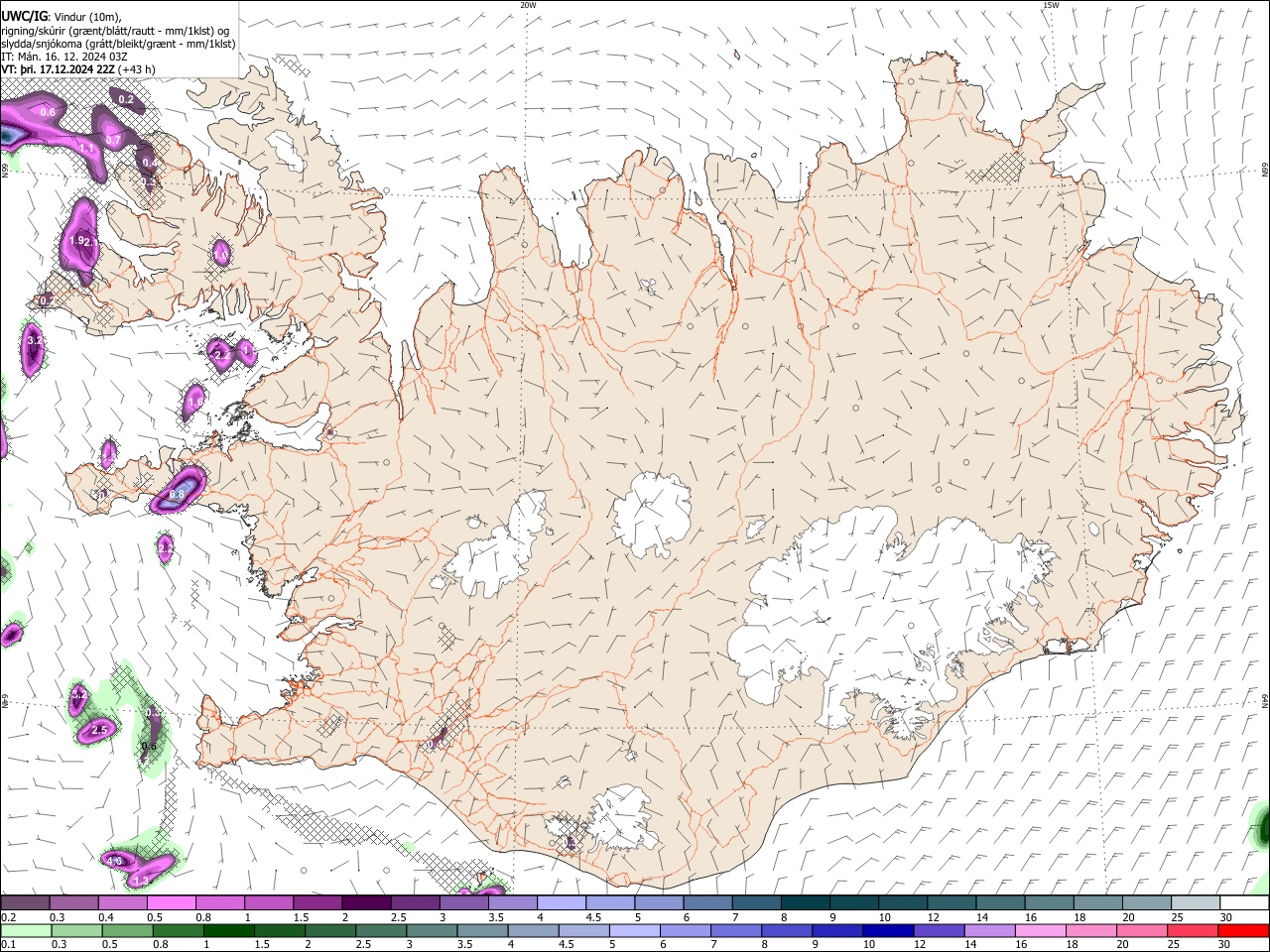1270x952 pixels.
Task: Click the 'VT: þri. 17.12.2024 22Z' valid time
Action: click(x=58, y=69)
